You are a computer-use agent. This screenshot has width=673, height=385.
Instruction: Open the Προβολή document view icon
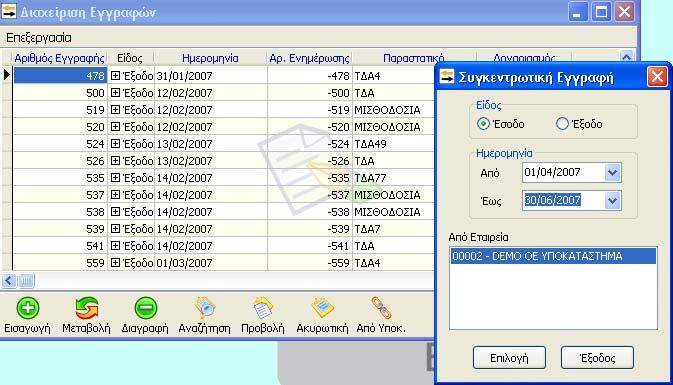263,308
